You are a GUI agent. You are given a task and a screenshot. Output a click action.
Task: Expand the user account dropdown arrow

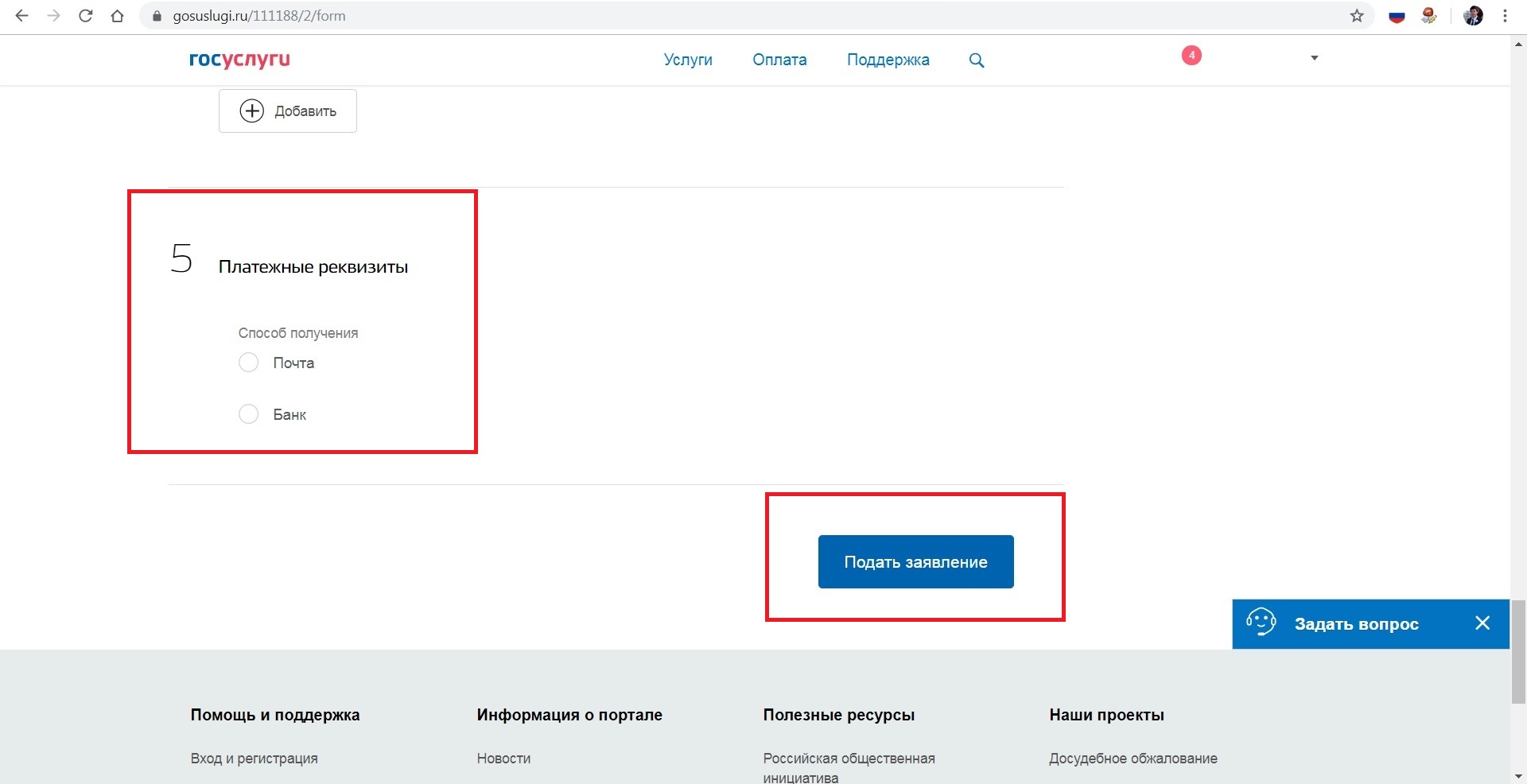[x=1315, y=58]
